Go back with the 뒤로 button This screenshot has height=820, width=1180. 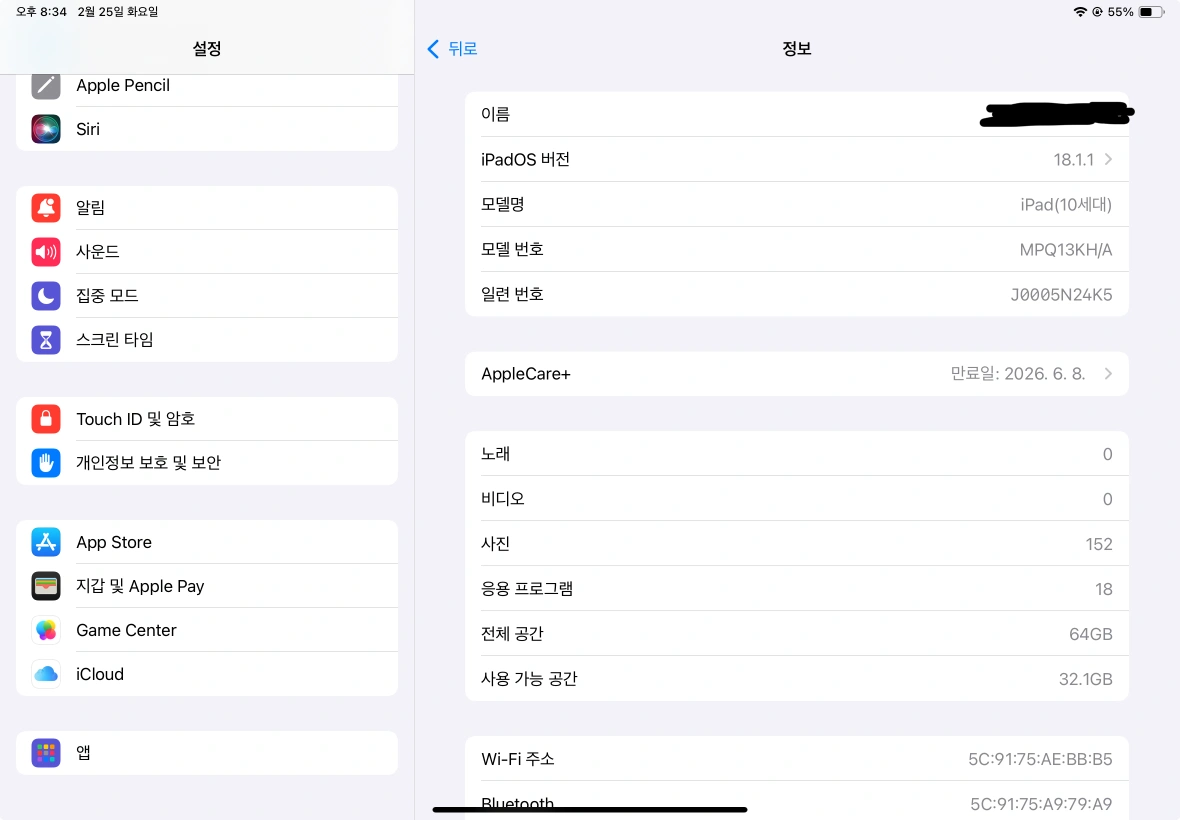pos(452,49)
